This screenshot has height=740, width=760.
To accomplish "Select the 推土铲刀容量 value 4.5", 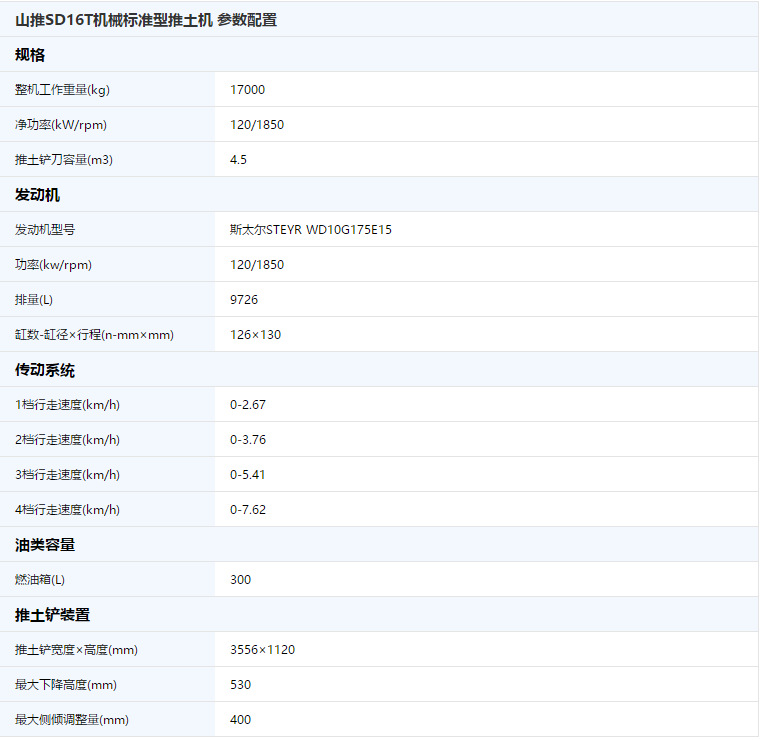I will point(238,159).
